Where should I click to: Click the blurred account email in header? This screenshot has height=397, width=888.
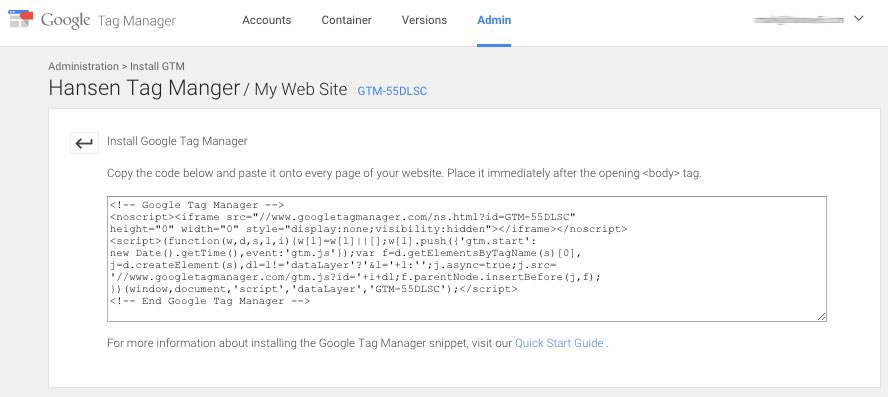[x=799, y=19]
